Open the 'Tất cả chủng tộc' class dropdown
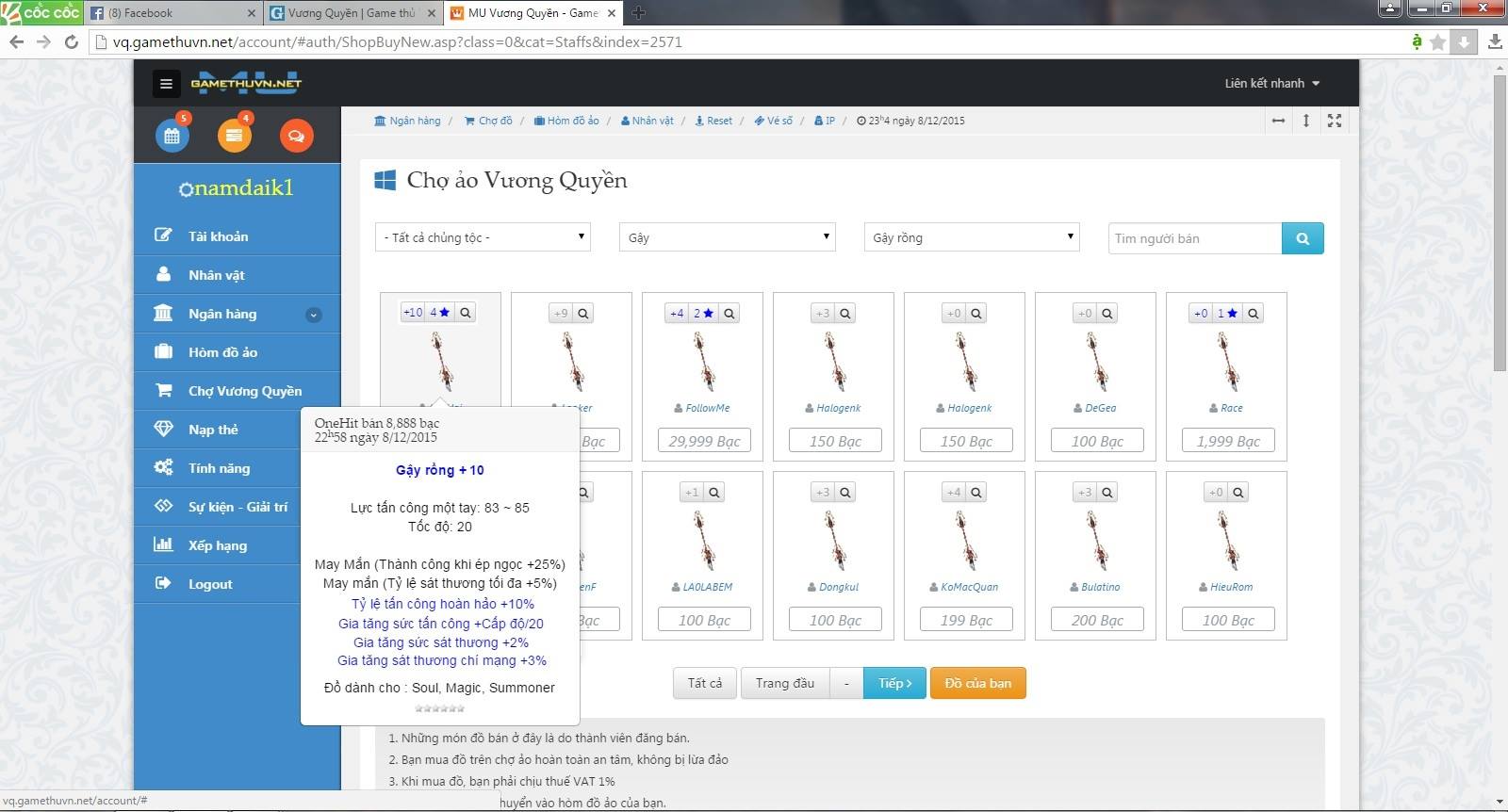The image size is (1508, 812). [x=483, y=237]
